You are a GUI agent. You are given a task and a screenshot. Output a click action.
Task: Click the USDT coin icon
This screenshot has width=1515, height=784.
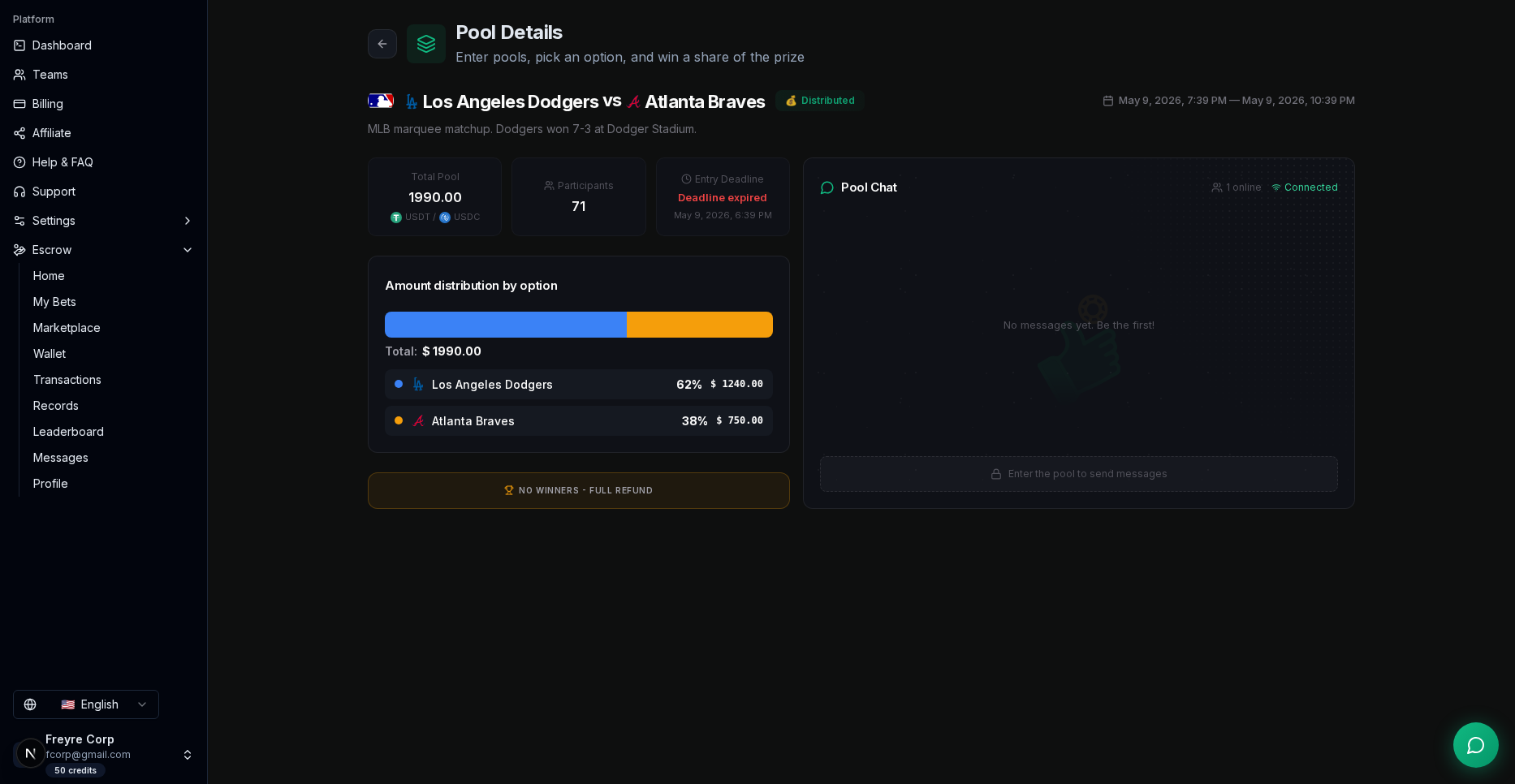pos(396,218)
